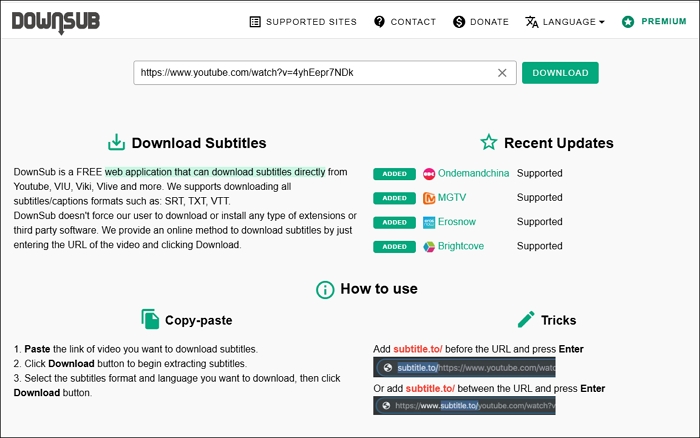The image size is (700, 438).
Task: Click the 'Recent Updates' heading text
Action: click(558, 143)
